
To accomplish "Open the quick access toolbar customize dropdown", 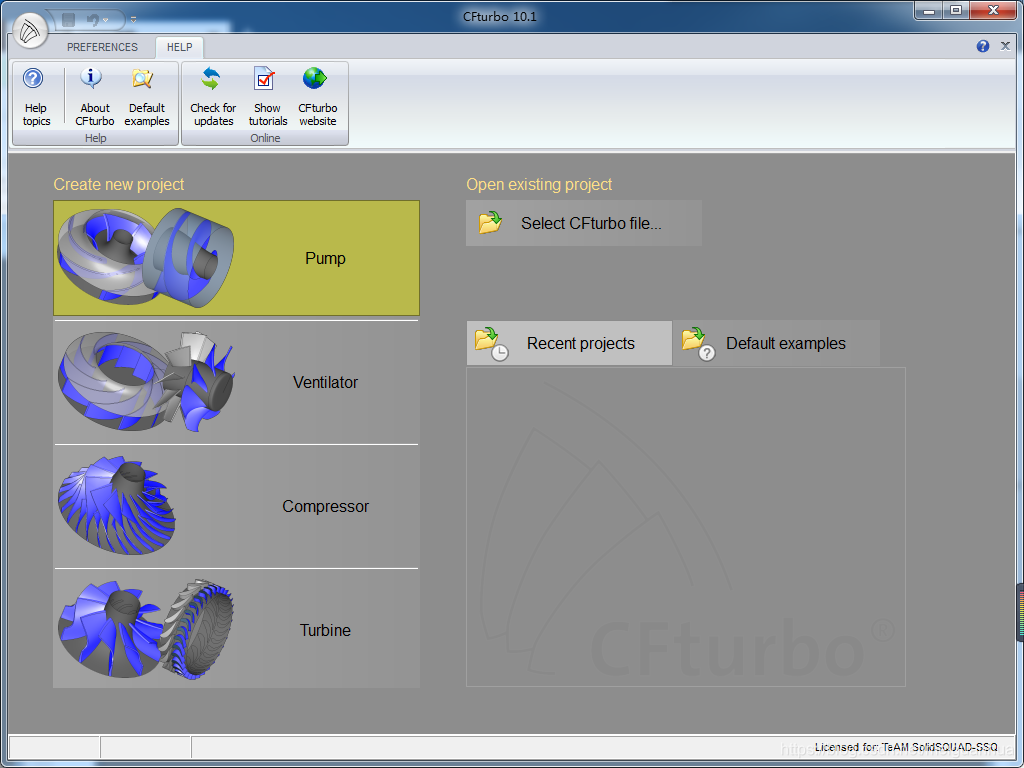I will tap(133, 20).
